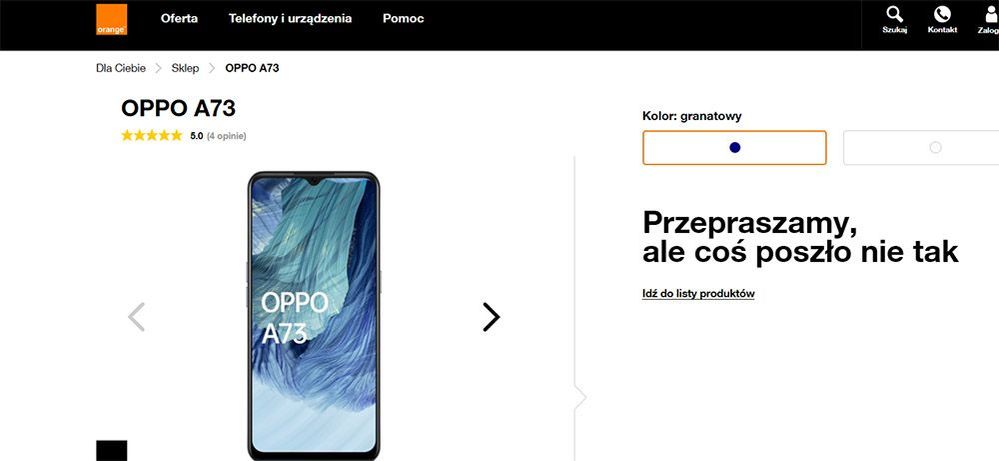Click the Orange logo
Viewport: 999px width, 461px height.
[x=111, y=20]
